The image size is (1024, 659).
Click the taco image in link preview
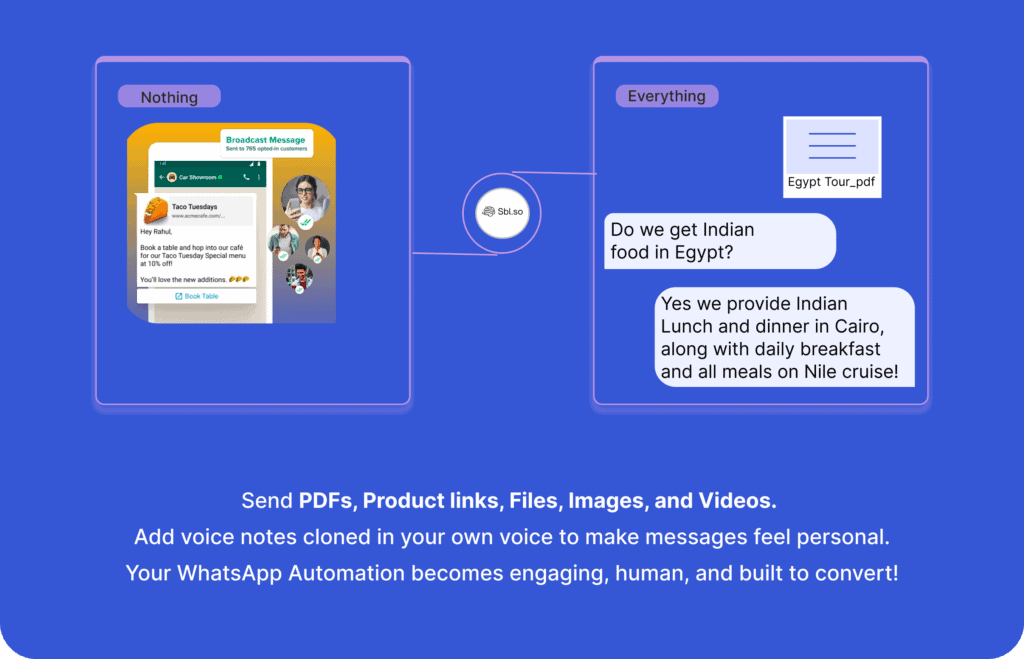click(155, 211)
